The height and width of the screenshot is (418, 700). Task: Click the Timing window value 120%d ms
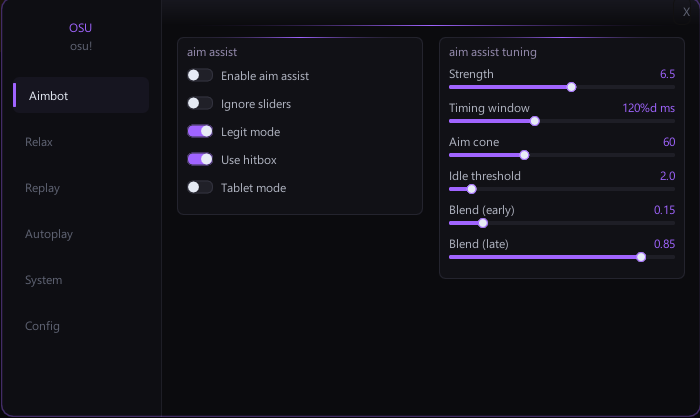coord(648,108)
